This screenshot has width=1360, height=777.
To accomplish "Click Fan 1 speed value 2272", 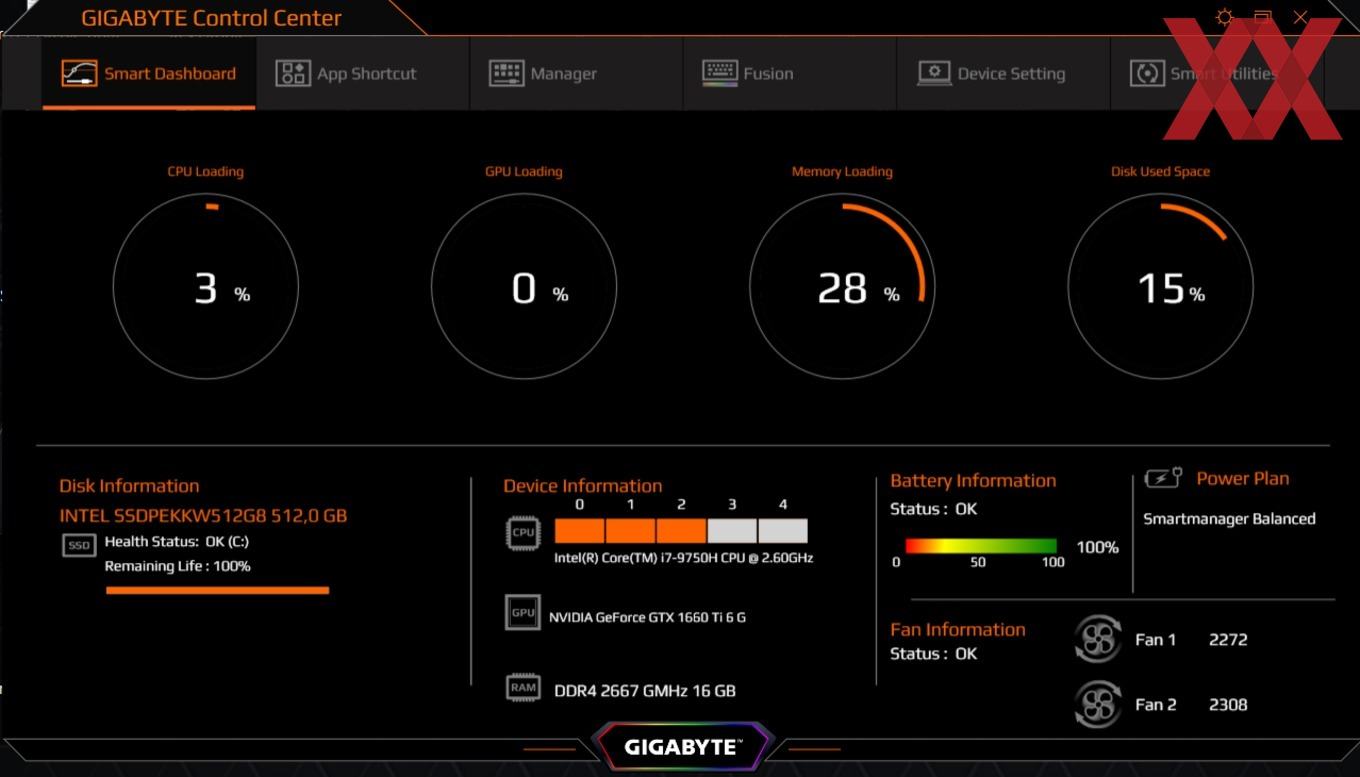I will tap(1228, 640).
